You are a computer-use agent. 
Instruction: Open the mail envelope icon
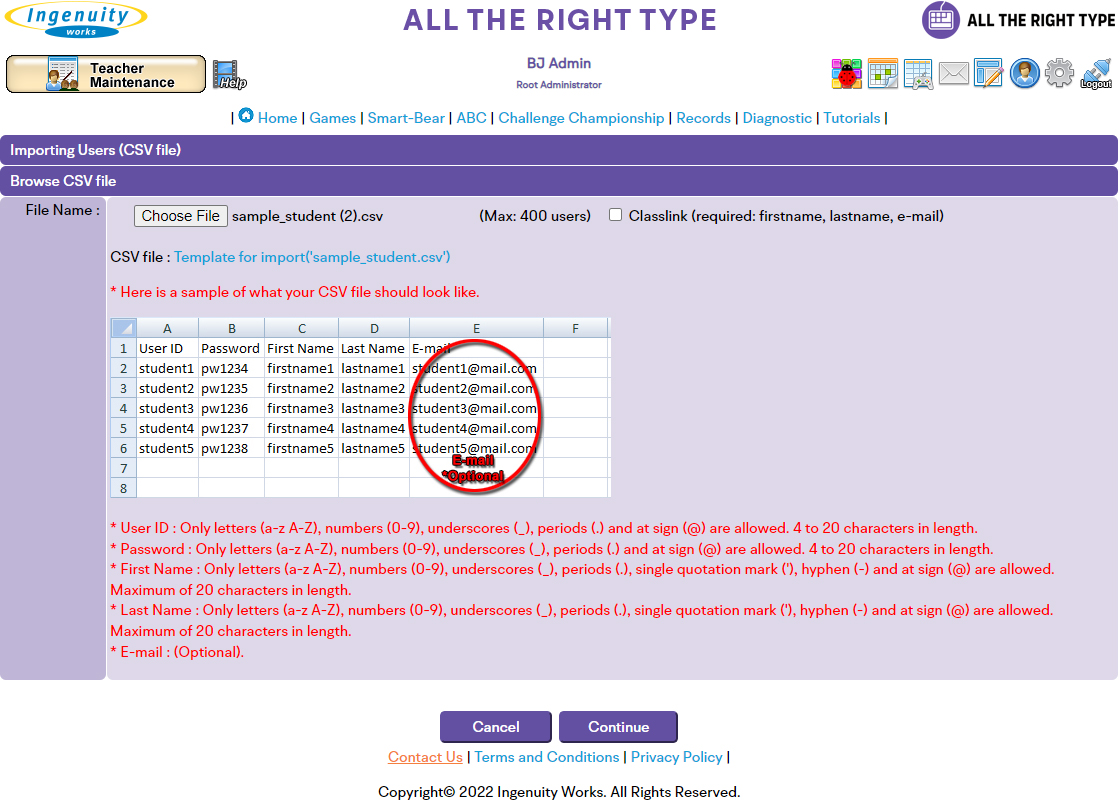point(953,73)
